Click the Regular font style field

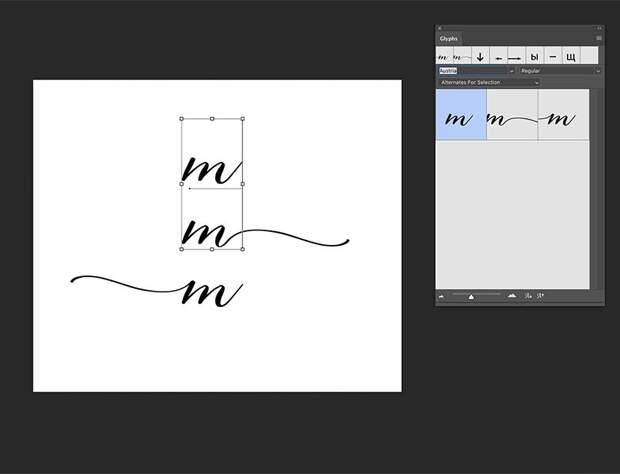pyautogui.click(x=557, y=71)
